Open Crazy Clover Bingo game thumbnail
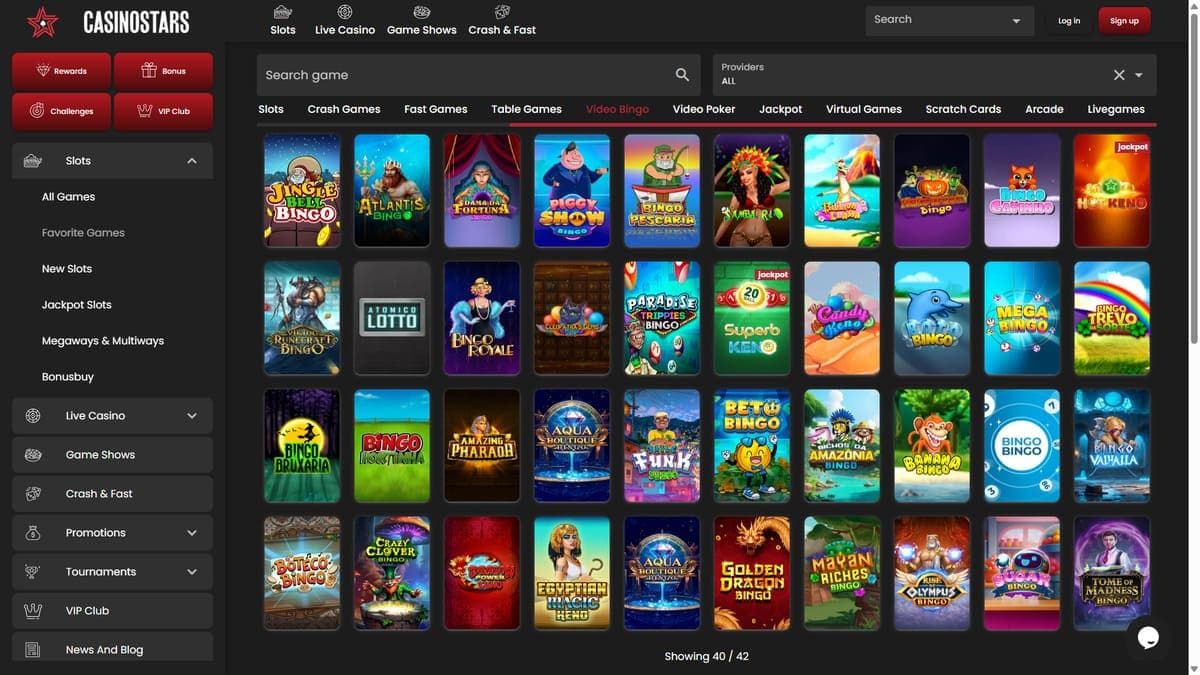 pyautogui.click(x=392, y=573)
